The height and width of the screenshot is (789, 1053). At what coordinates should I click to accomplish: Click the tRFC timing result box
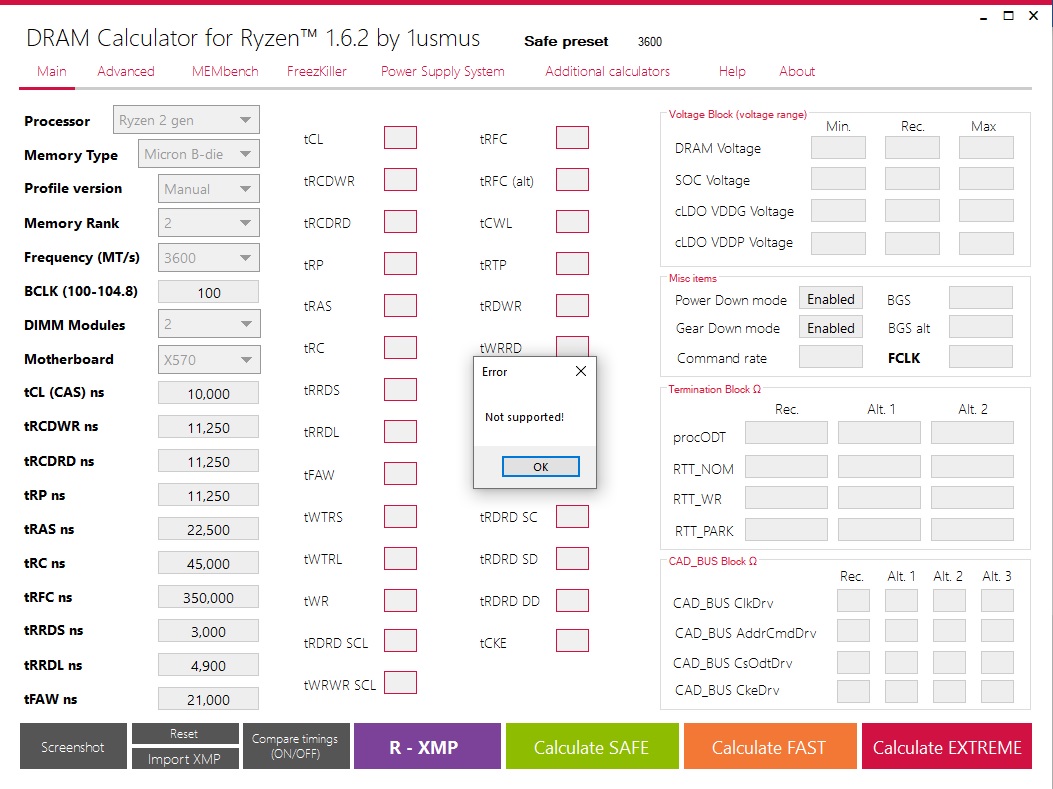click(x=572, y=138)
